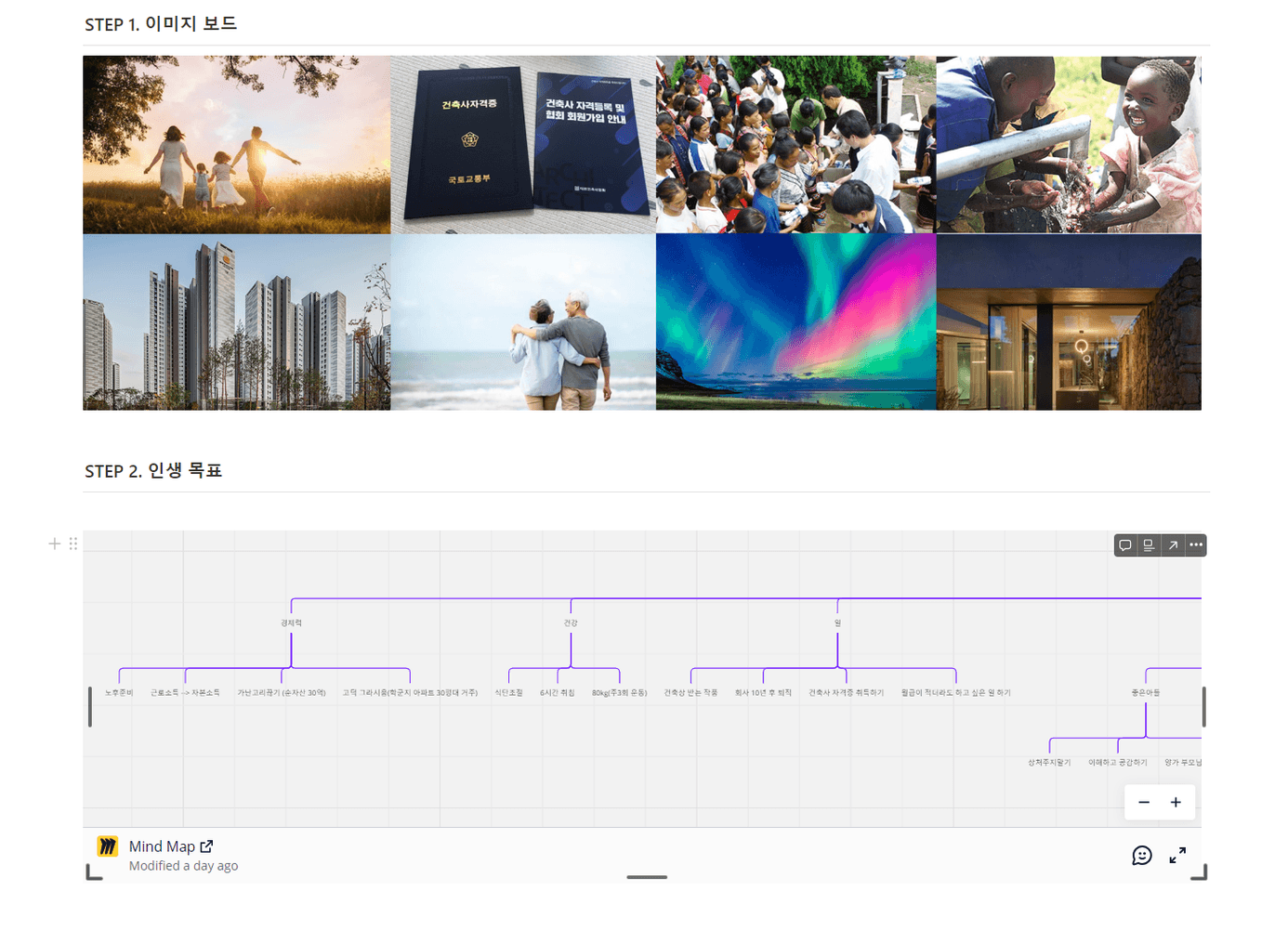Open the child washing hands photo

coord(1069,145)
